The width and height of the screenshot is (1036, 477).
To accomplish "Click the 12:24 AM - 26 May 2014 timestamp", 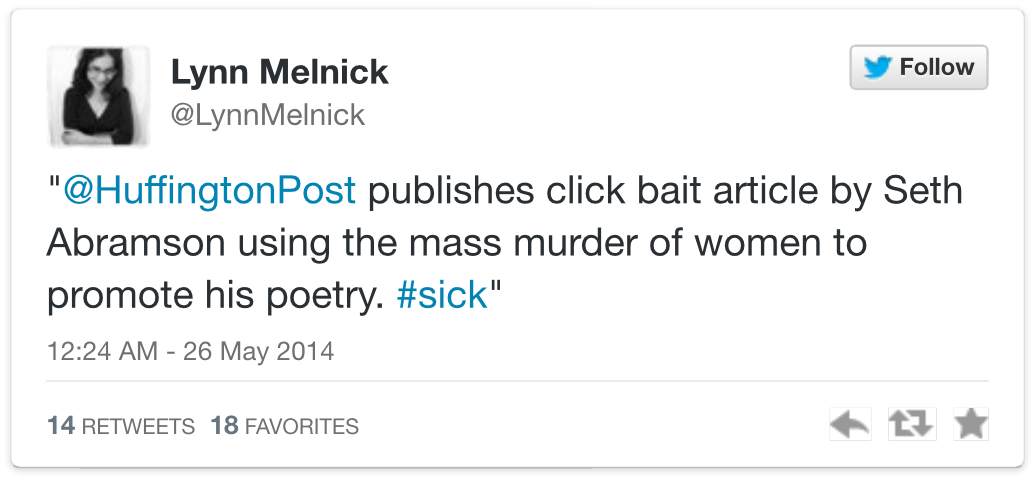I will pyautogui.click(x=190, y=352).
